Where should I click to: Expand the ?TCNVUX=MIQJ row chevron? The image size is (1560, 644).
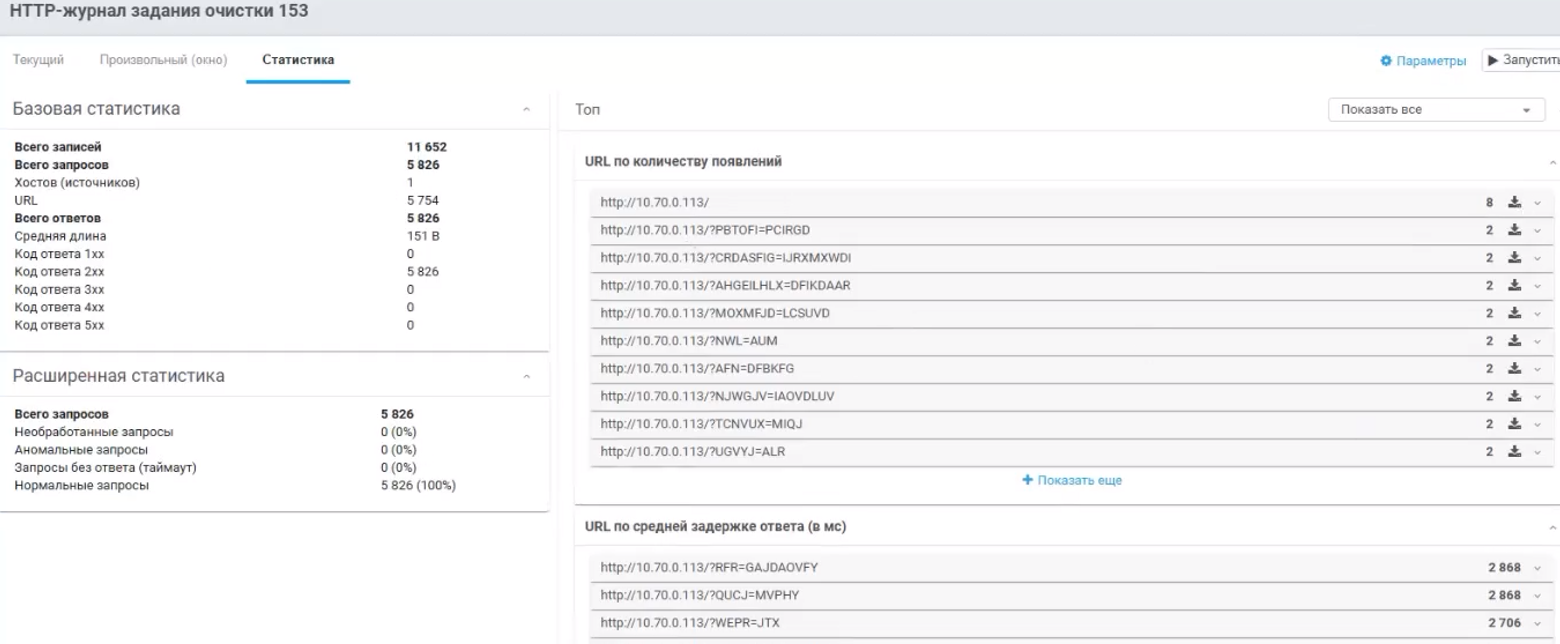(x=1537, y=424)
